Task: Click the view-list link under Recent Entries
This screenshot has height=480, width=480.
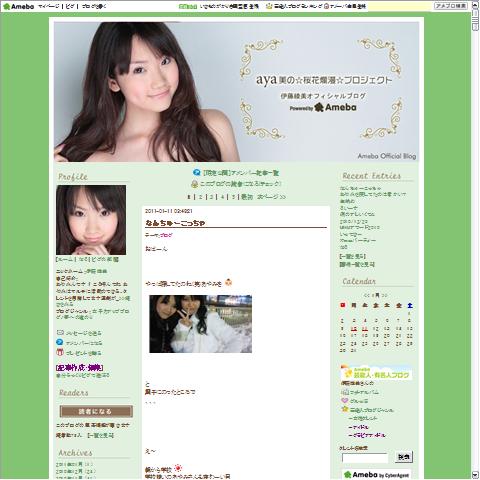Action: pyautogui.click(x=352, y=256)
